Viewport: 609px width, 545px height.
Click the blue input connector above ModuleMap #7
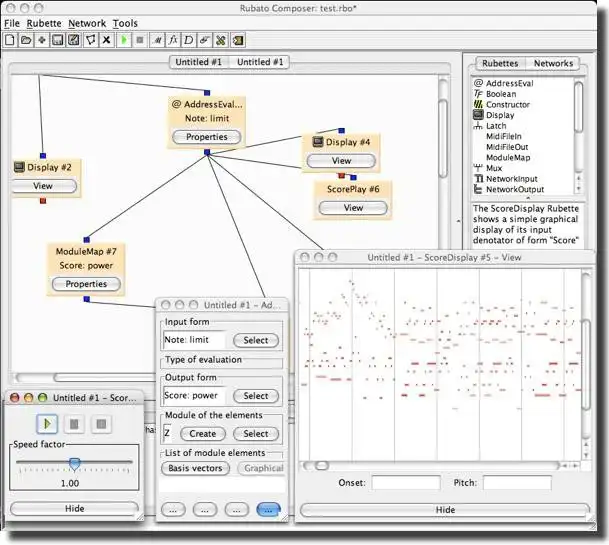pos(87,240)
